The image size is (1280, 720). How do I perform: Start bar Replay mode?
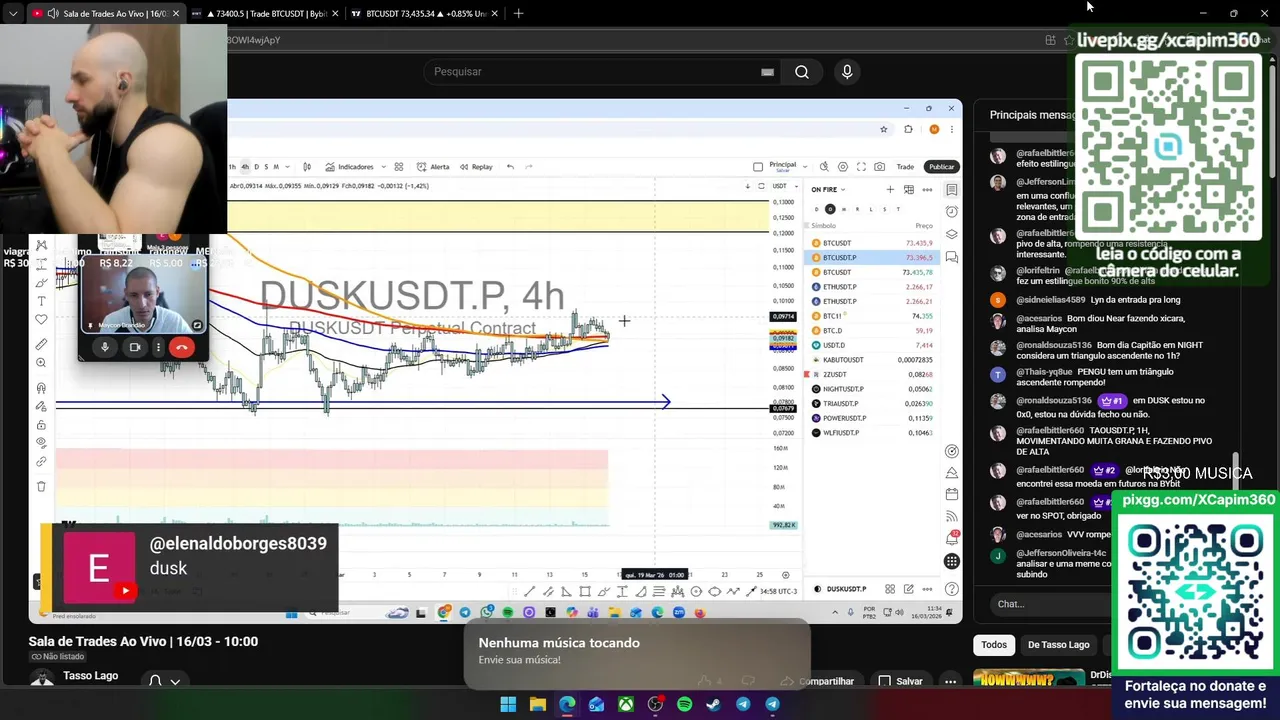coord(476,167)
